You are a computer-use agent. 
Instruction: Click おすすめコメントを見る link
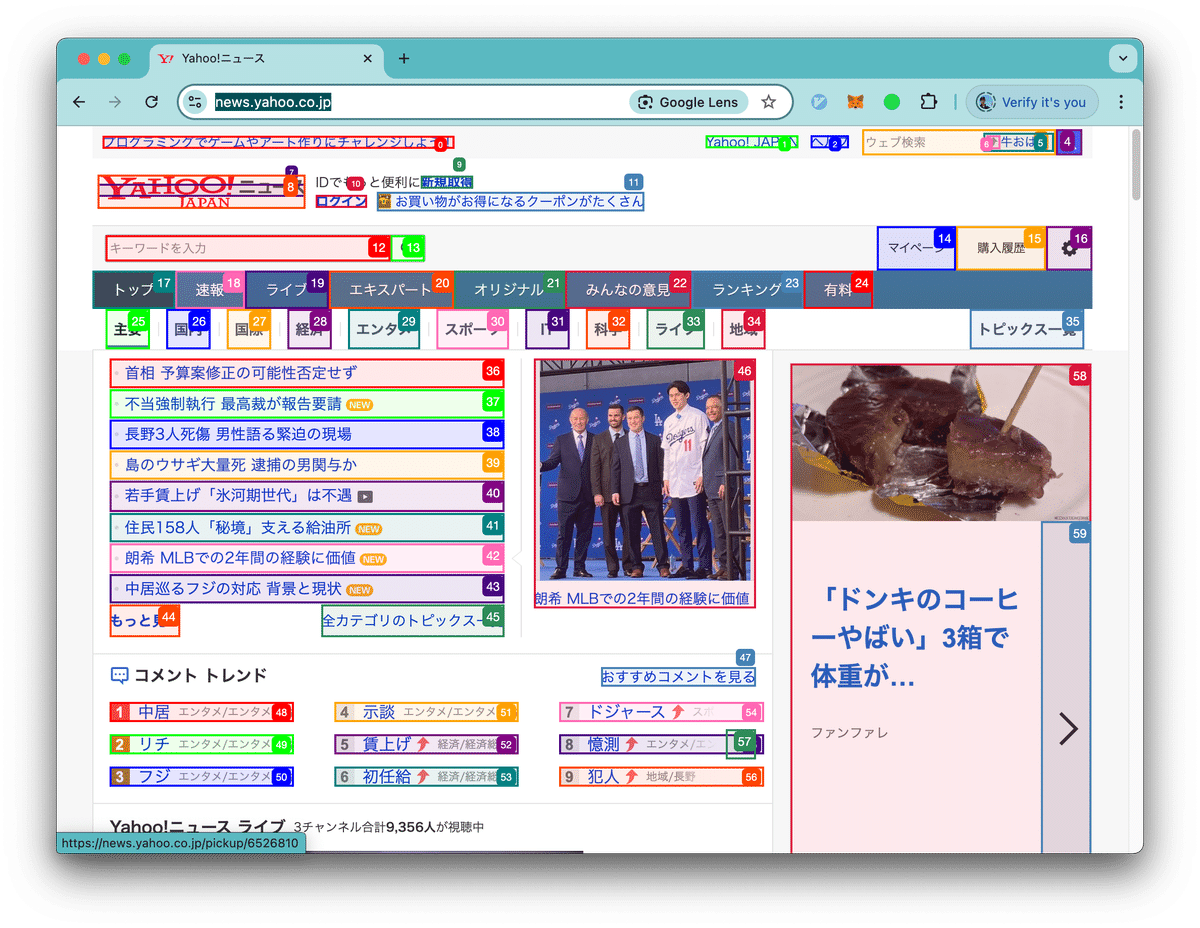tap(678, 677)
